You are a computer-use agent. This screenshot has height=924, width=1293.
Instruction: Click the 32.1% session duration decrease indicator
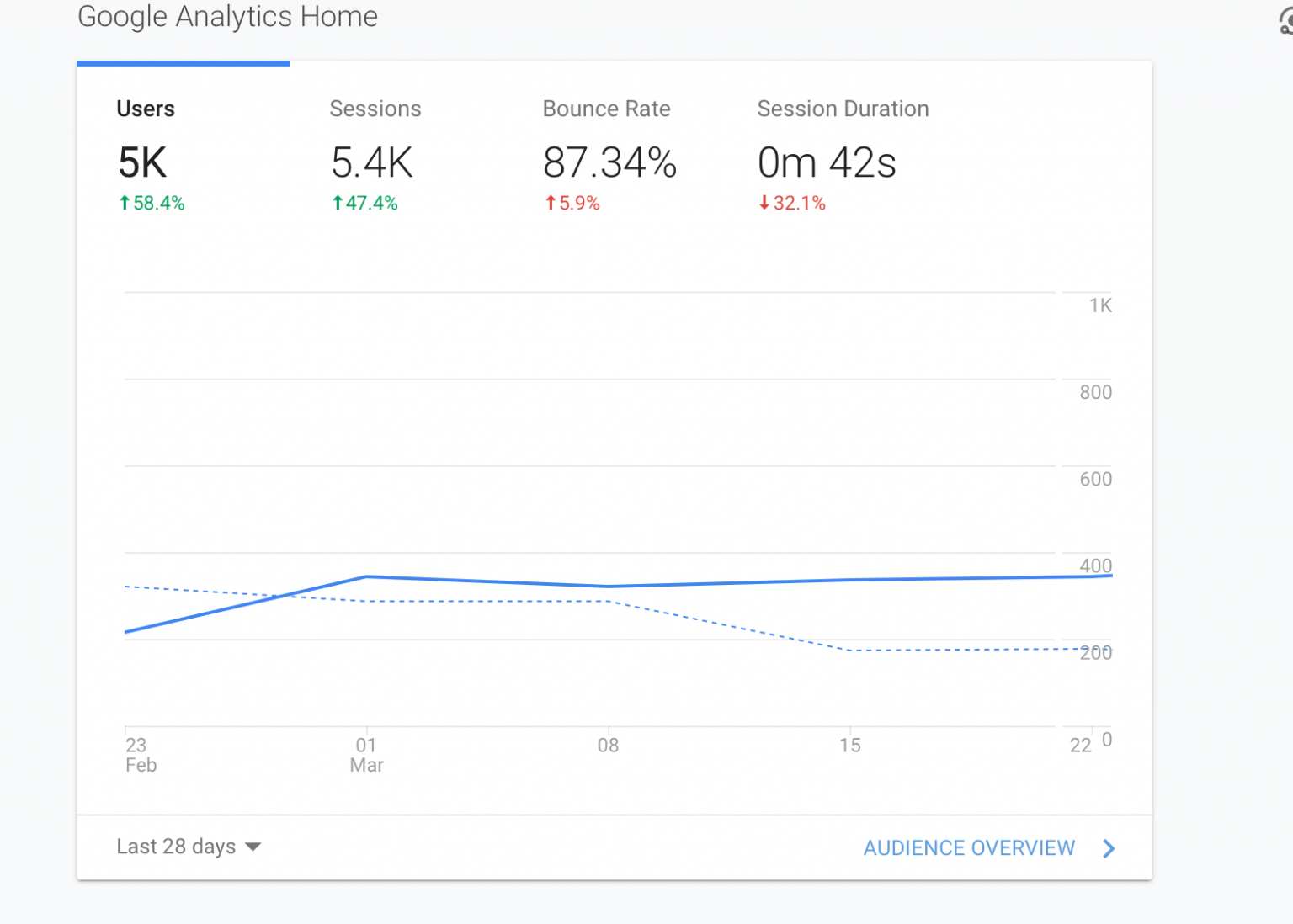pos(792,203)
